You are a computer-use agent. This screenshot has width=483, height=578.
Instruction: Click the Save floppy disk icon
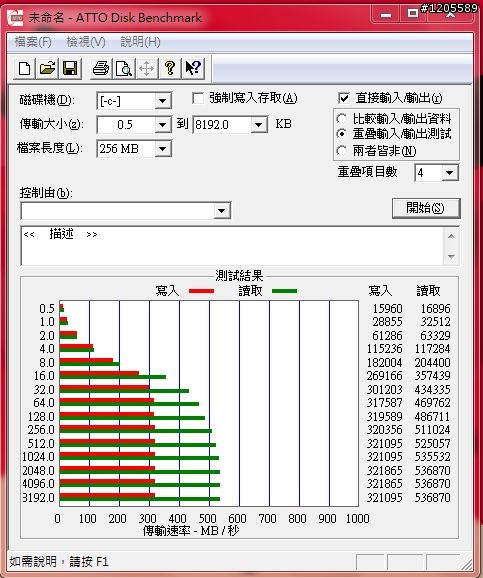70,68
